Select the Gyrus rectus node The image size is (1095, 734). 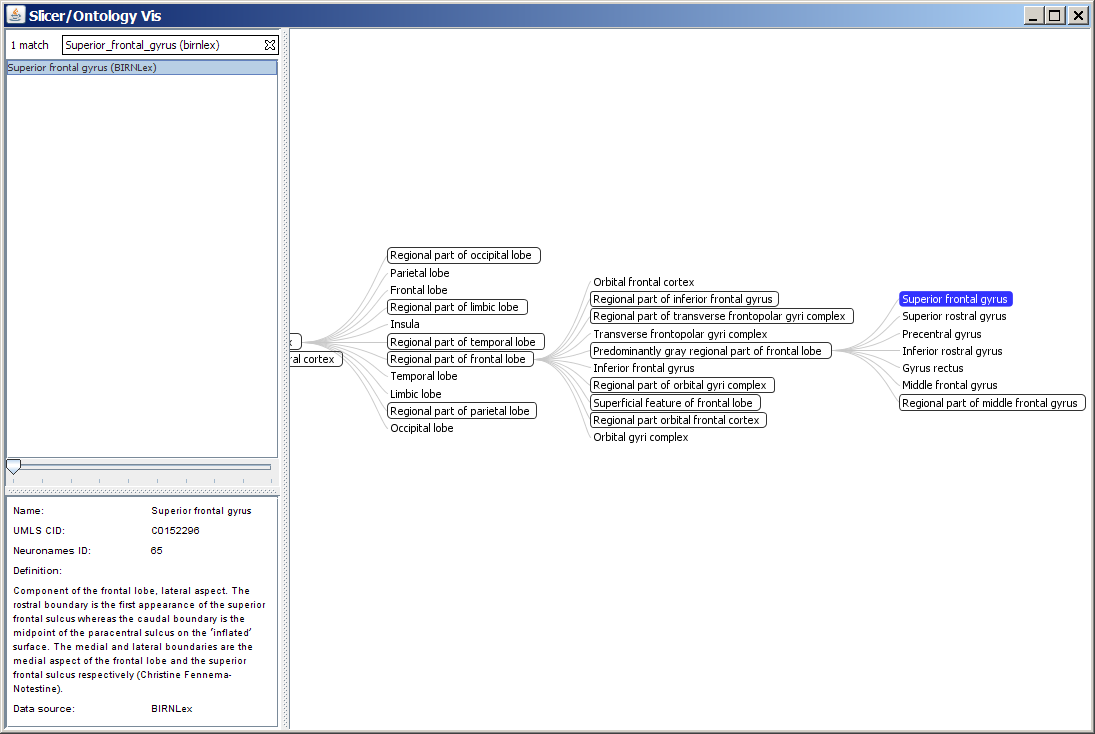933,368
